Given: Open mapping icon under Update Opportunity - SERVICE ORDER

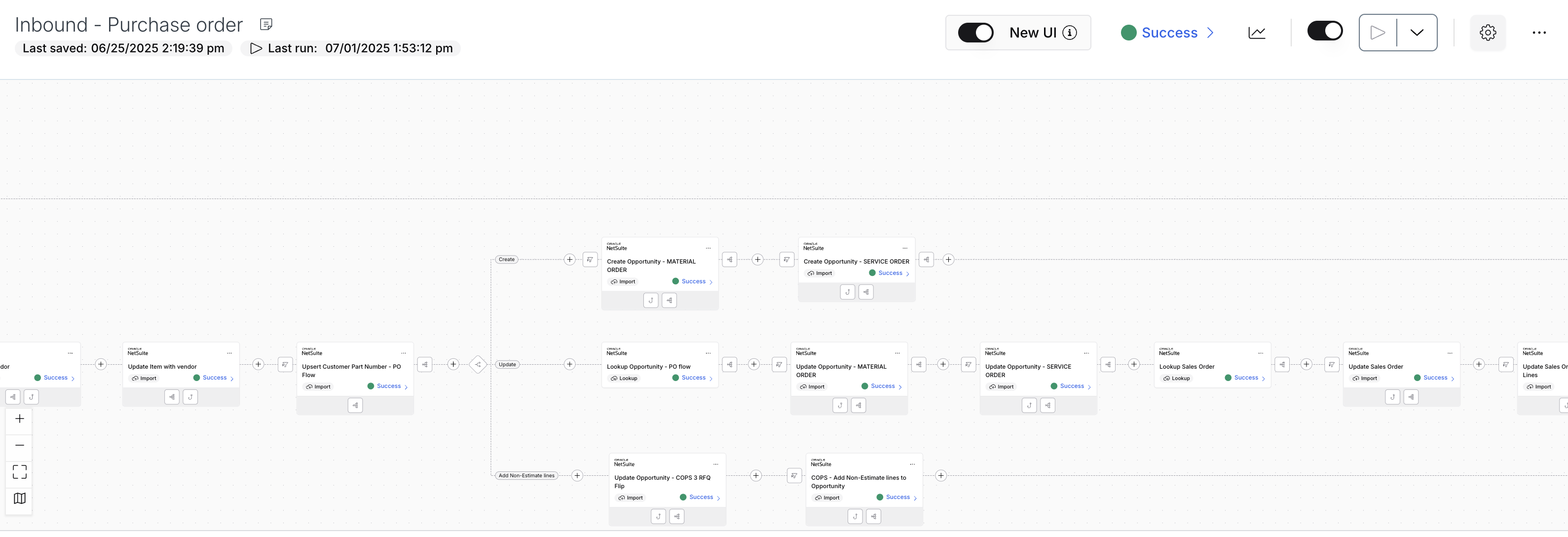Looking at the screenshot, I should (1047, 406).
